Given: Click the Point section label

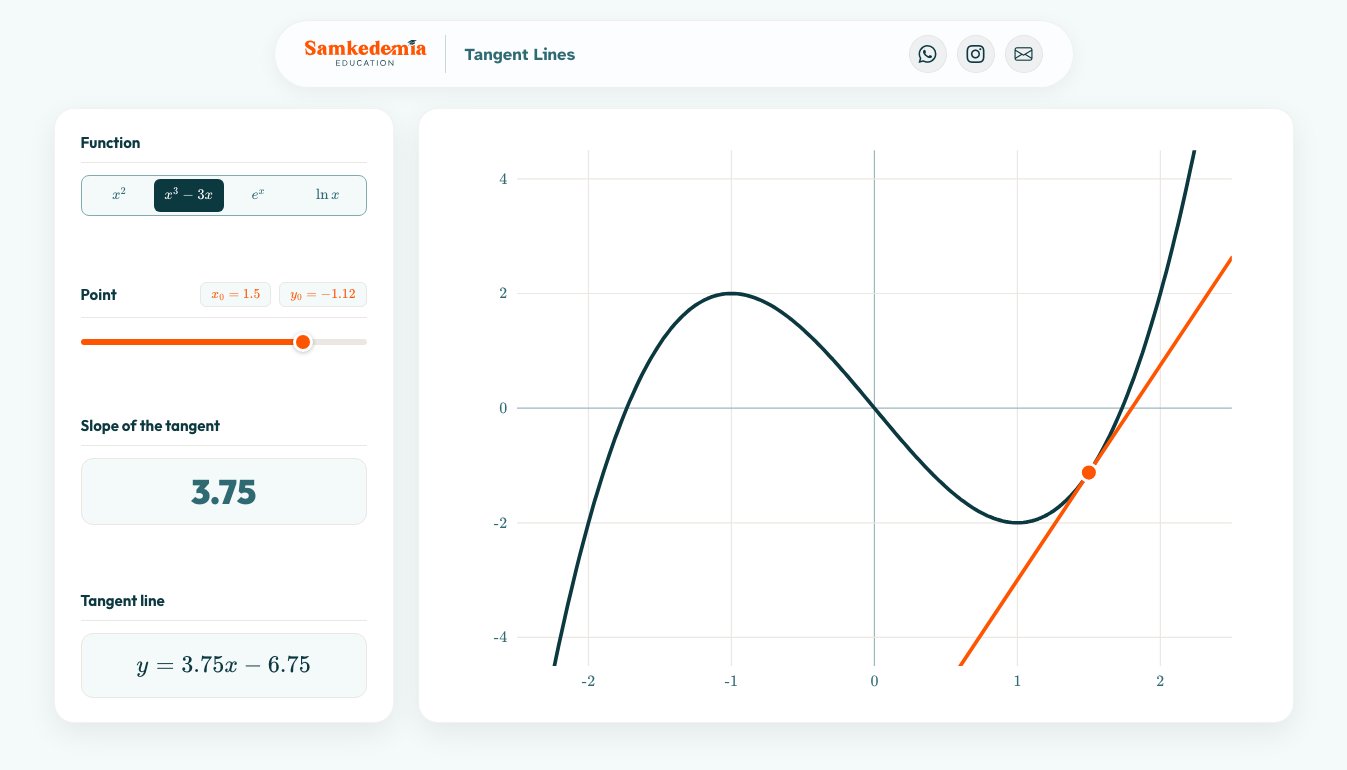Looking at the screenshot, I should tap(99, 295).
